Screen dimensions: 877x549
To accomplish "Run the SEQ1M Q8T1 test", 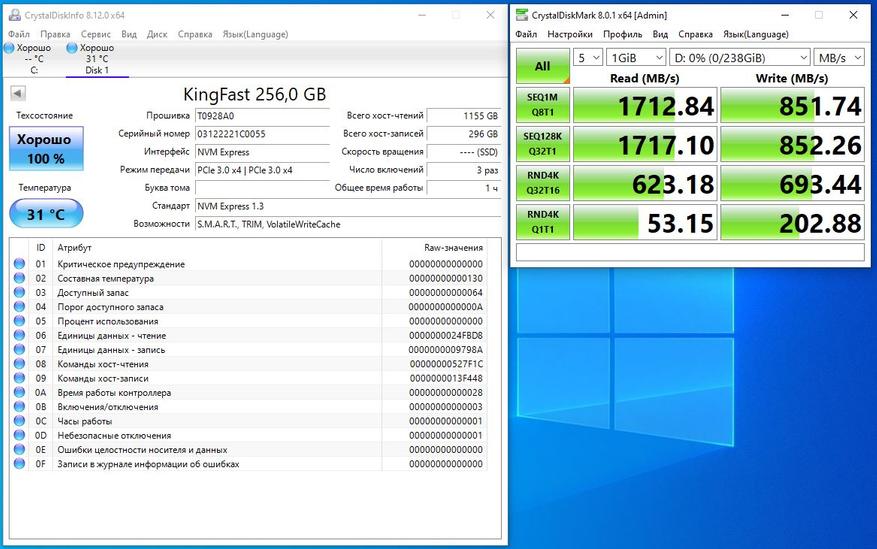I will 542,105.
